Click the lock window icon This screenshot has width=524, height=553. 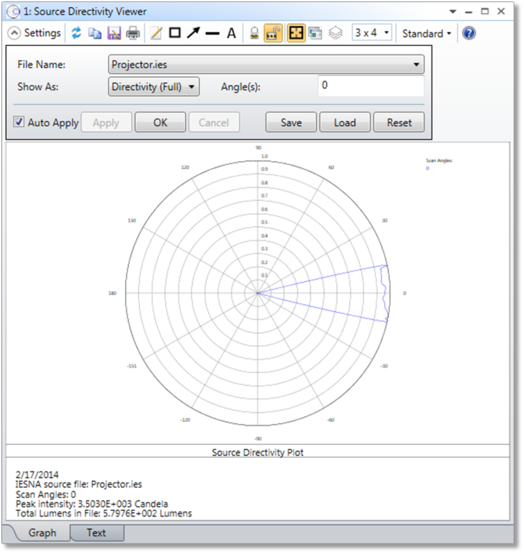[254, 34]
